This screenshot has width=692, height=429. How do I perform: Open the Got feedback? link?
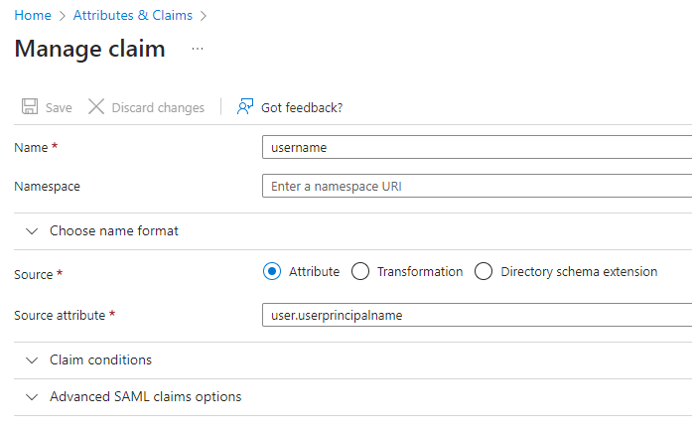point(302,108)
